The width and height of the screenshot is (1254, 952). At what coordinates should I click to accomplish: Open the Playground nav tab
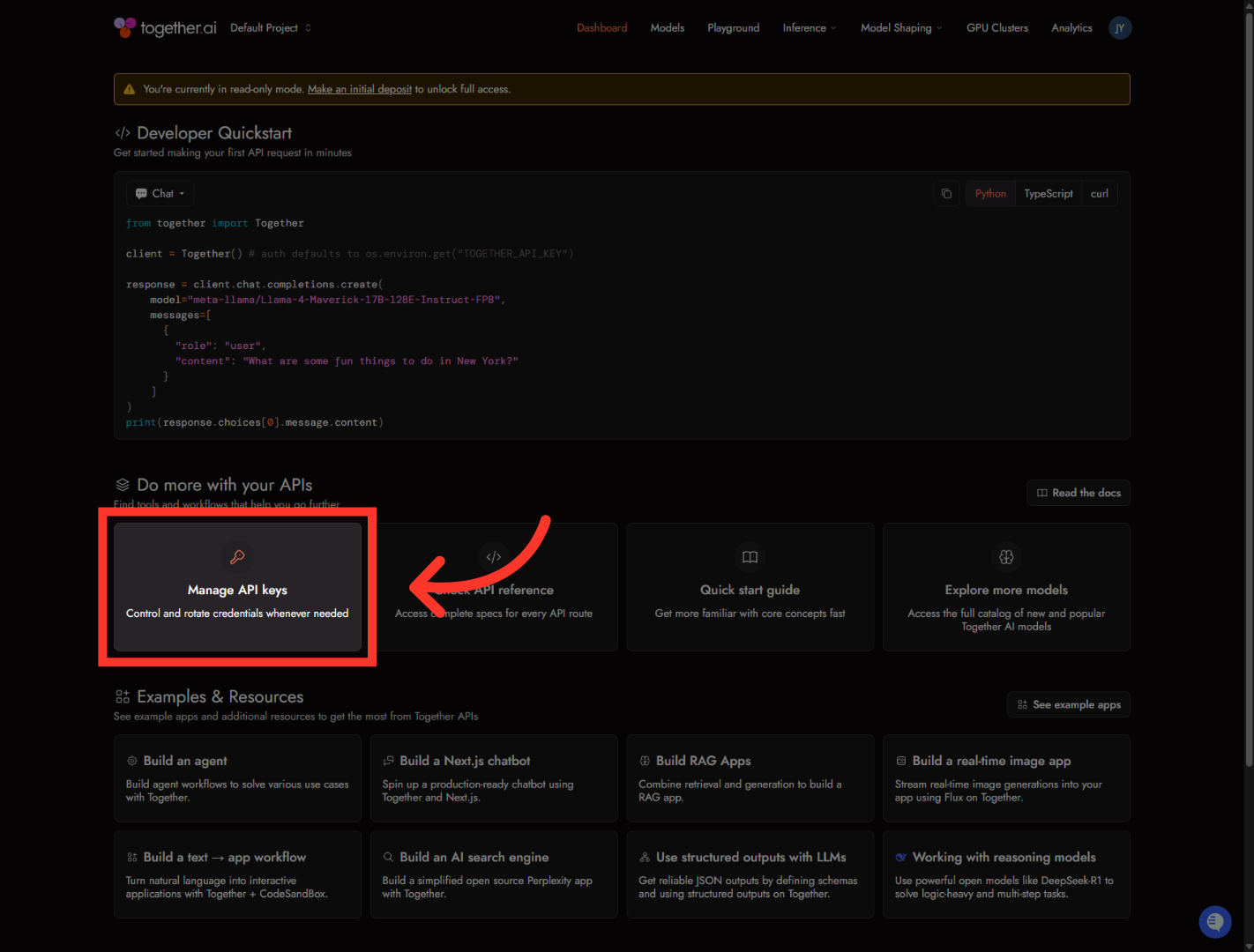(734, 28)
